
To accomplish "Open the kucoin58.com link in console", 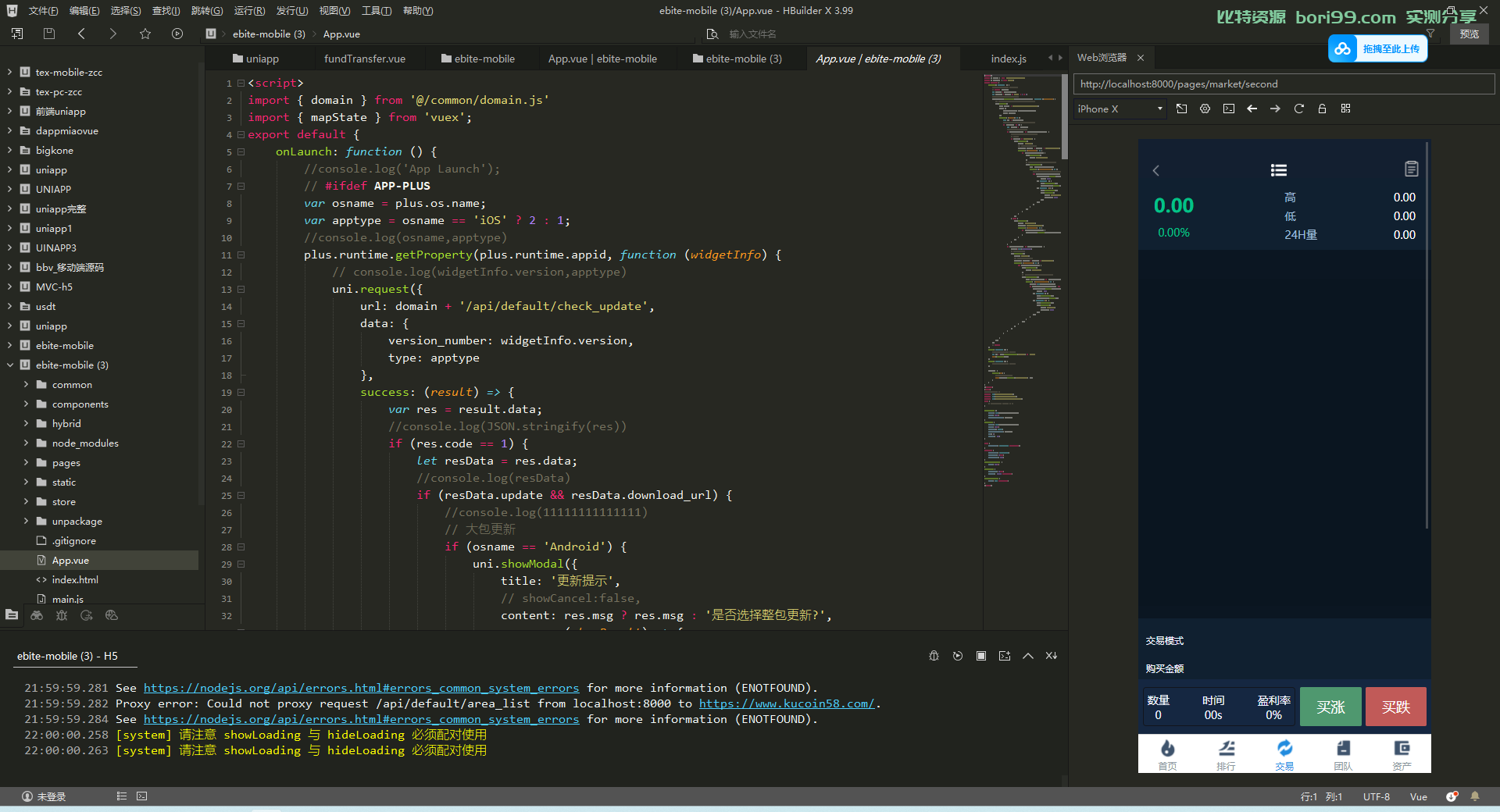I will 787,703.
